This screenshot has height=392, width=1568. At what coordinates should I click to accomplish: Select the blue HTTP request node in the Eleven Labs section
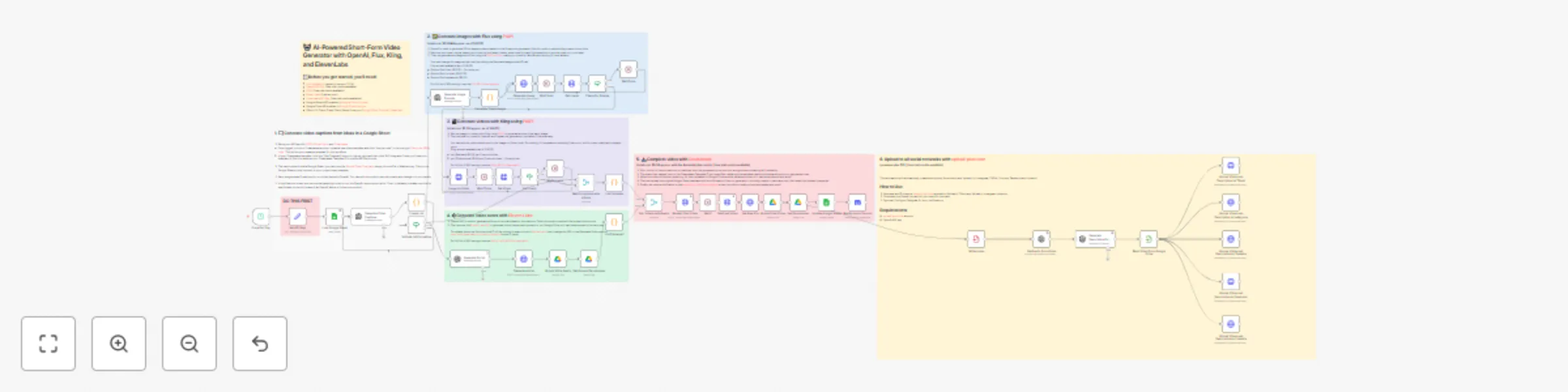coord(523,259)
